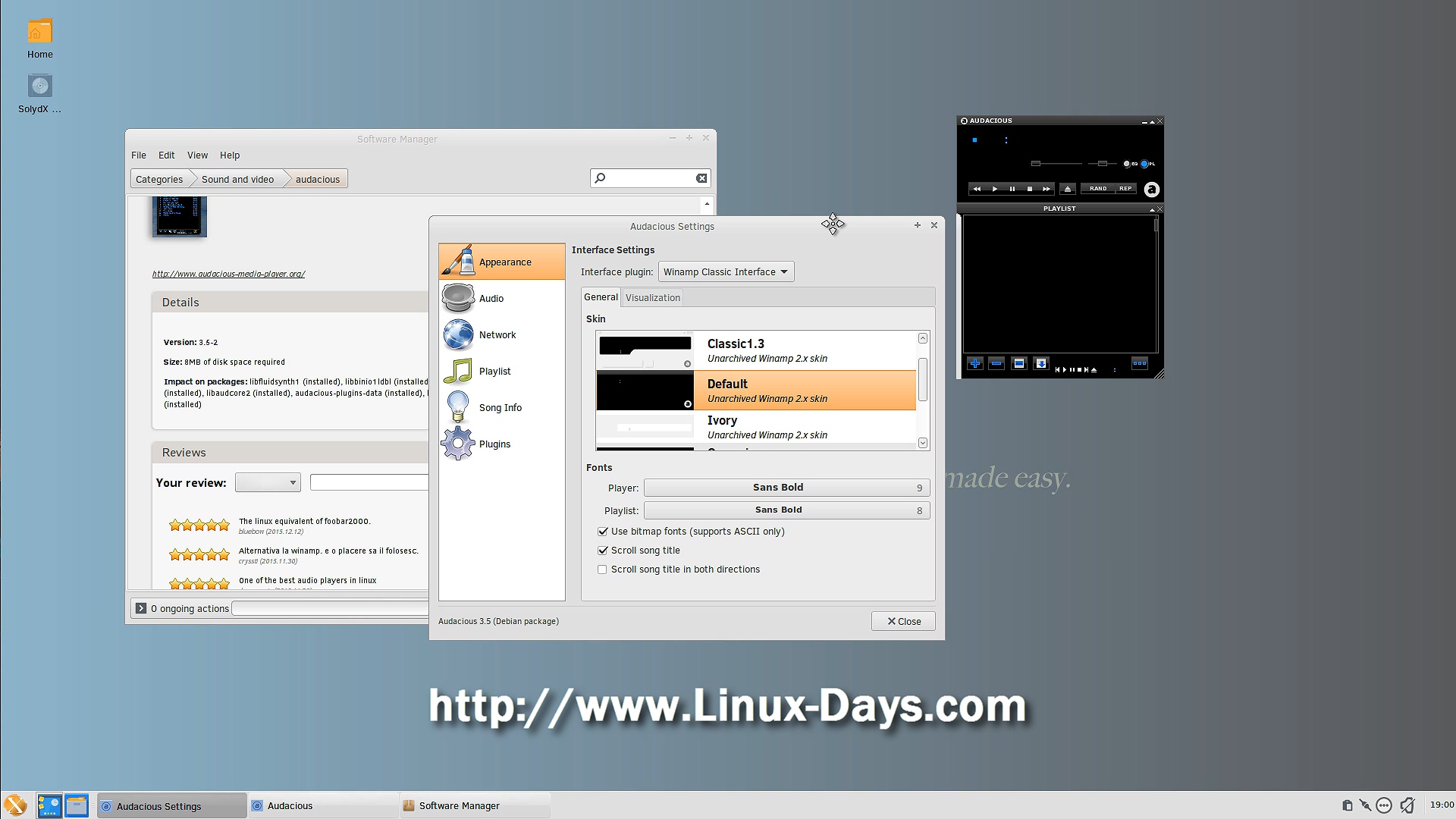Click the network connection tray icon

click(1365, 805)
